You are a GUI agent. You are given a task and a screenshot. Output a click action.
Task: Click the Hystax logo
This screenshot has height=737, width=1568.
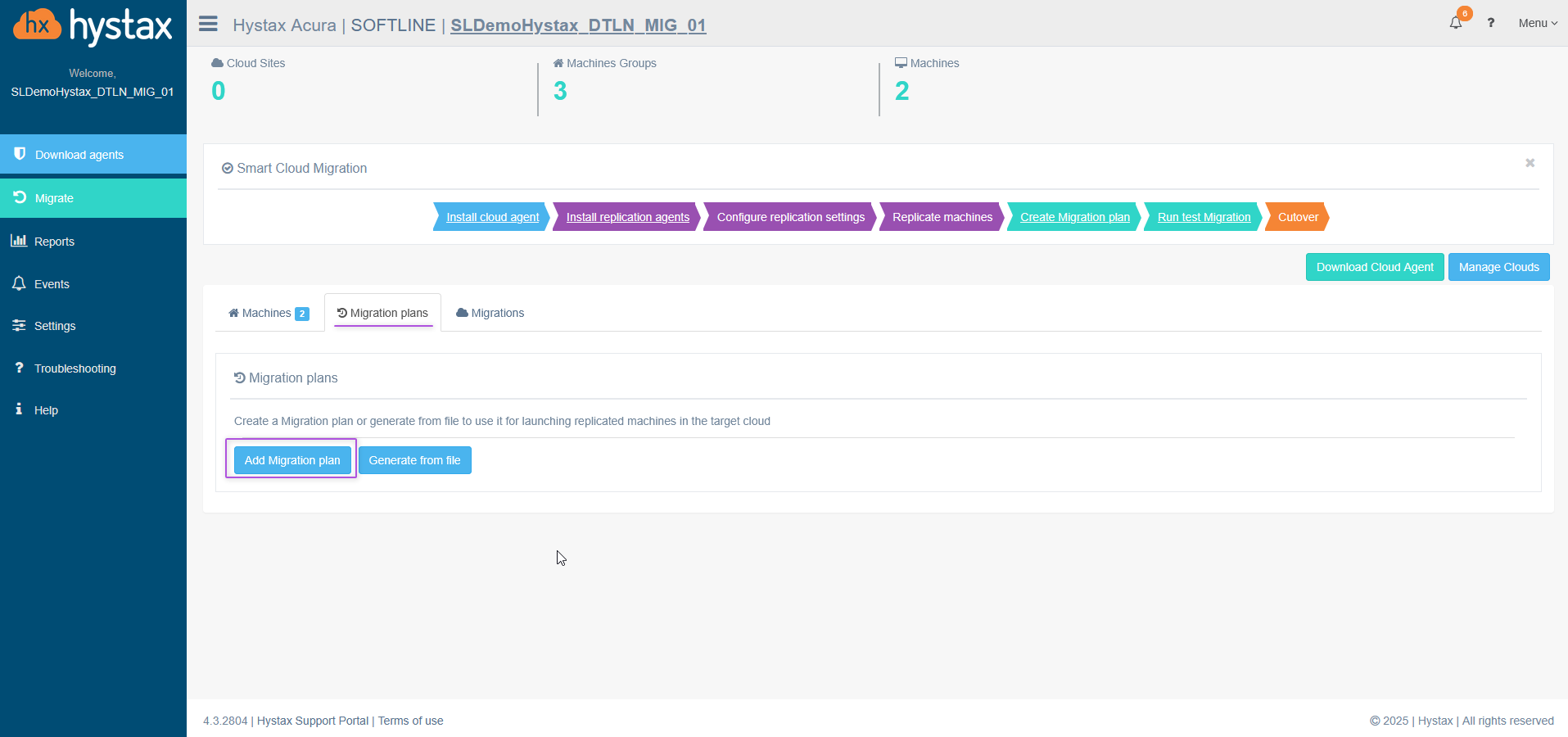click(x=93, y=26)
